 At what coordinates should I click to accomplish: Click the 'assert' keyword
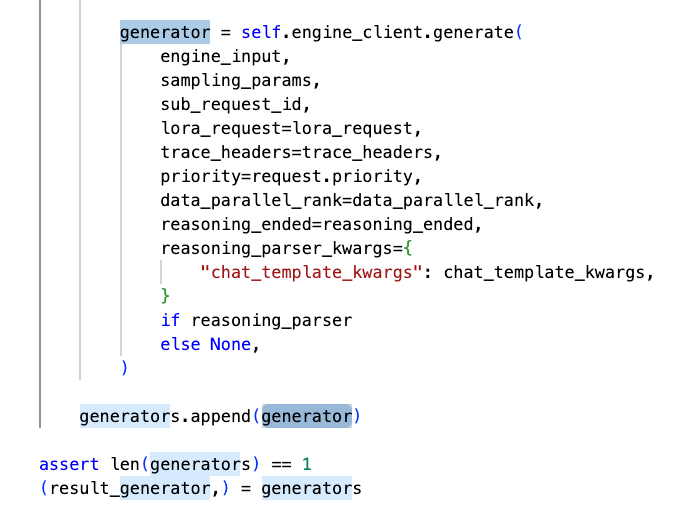(x=69, y=465)
